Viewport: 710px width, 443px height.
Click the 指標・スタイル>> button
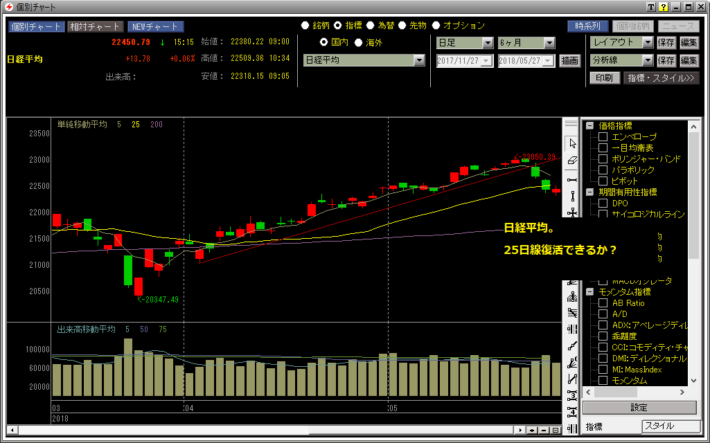(x=661, y=78)
